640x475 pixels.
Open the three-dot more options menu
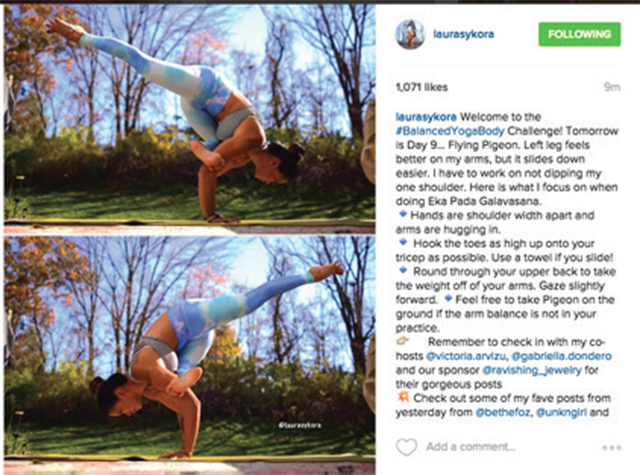(x=612, y=448)
